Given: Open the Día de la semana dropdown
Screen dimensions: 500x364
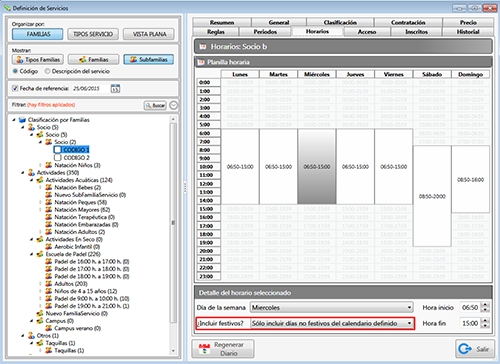Looking at the screenshot, I should [x=332, y=307].
